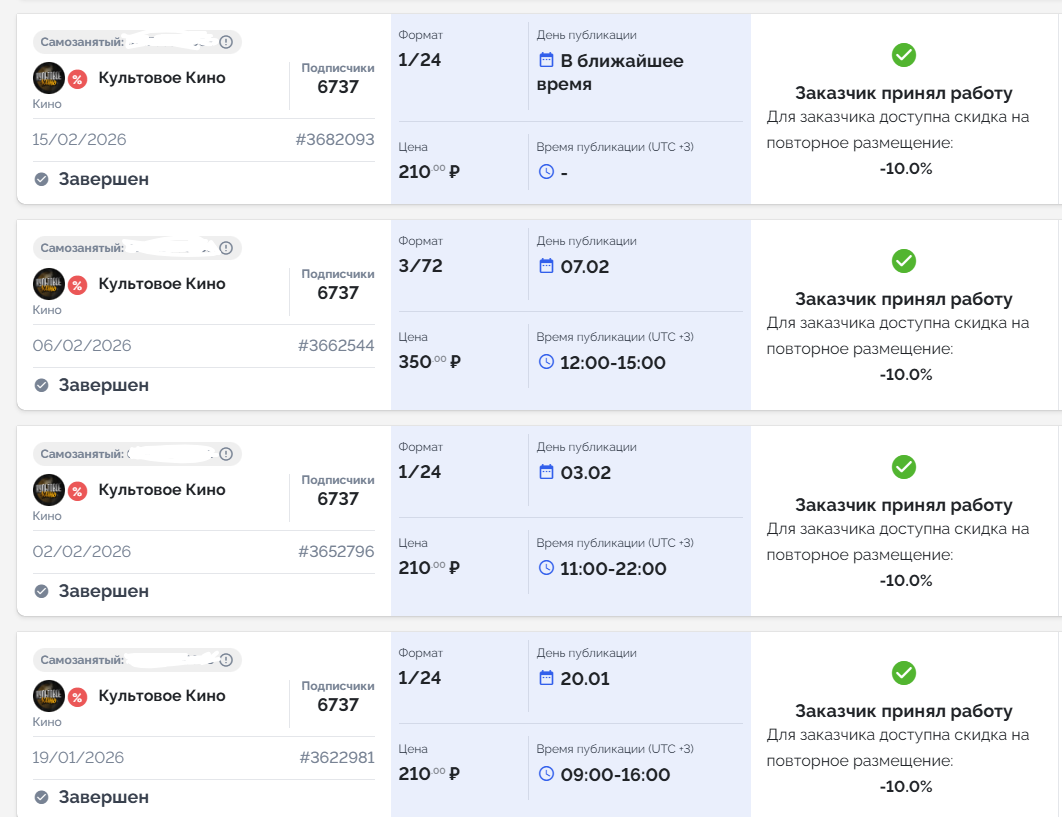Click red percent discount icon in order #3682093
1062x817 pixels.
point(77,79)
